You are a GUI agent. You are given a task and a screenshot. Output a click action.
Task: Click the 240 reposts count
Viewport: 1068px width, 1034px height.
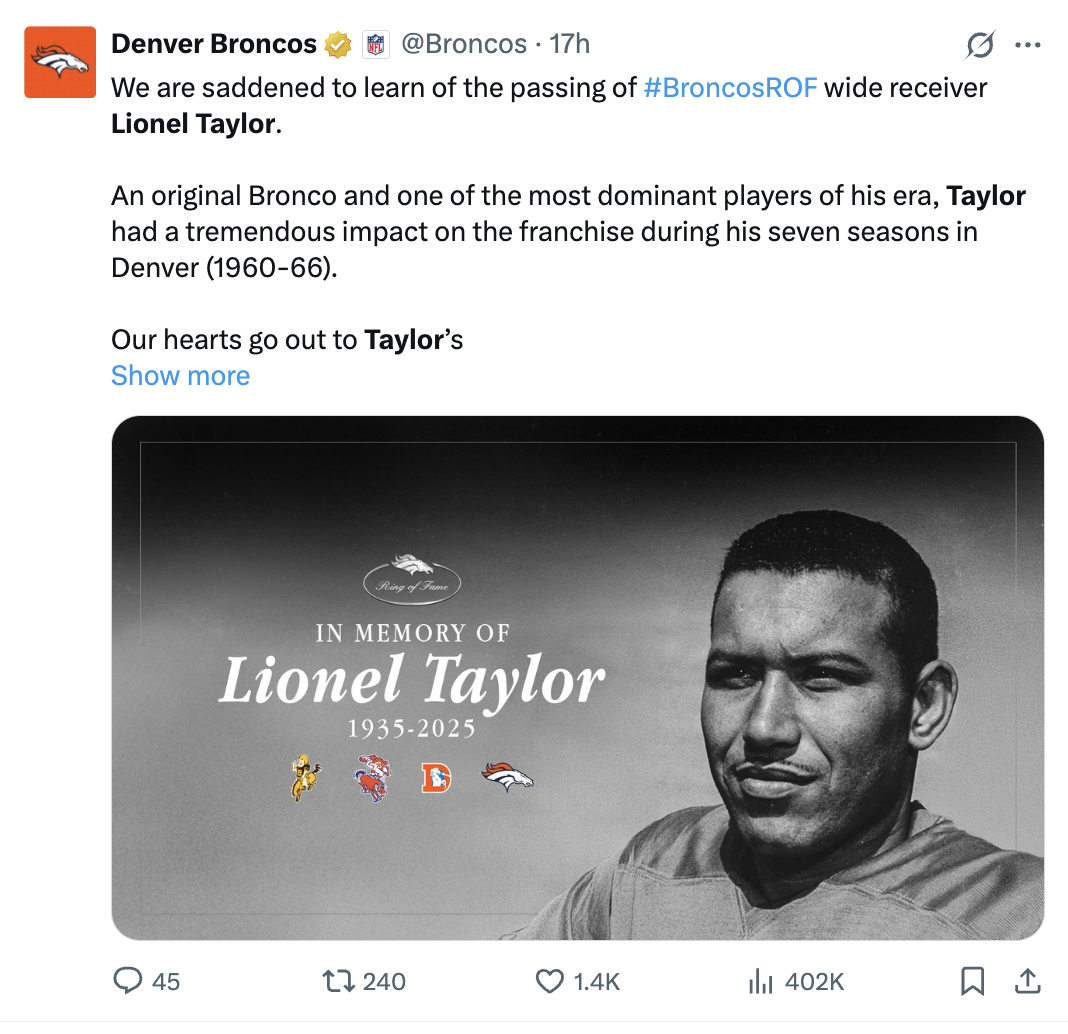point(384,981)
